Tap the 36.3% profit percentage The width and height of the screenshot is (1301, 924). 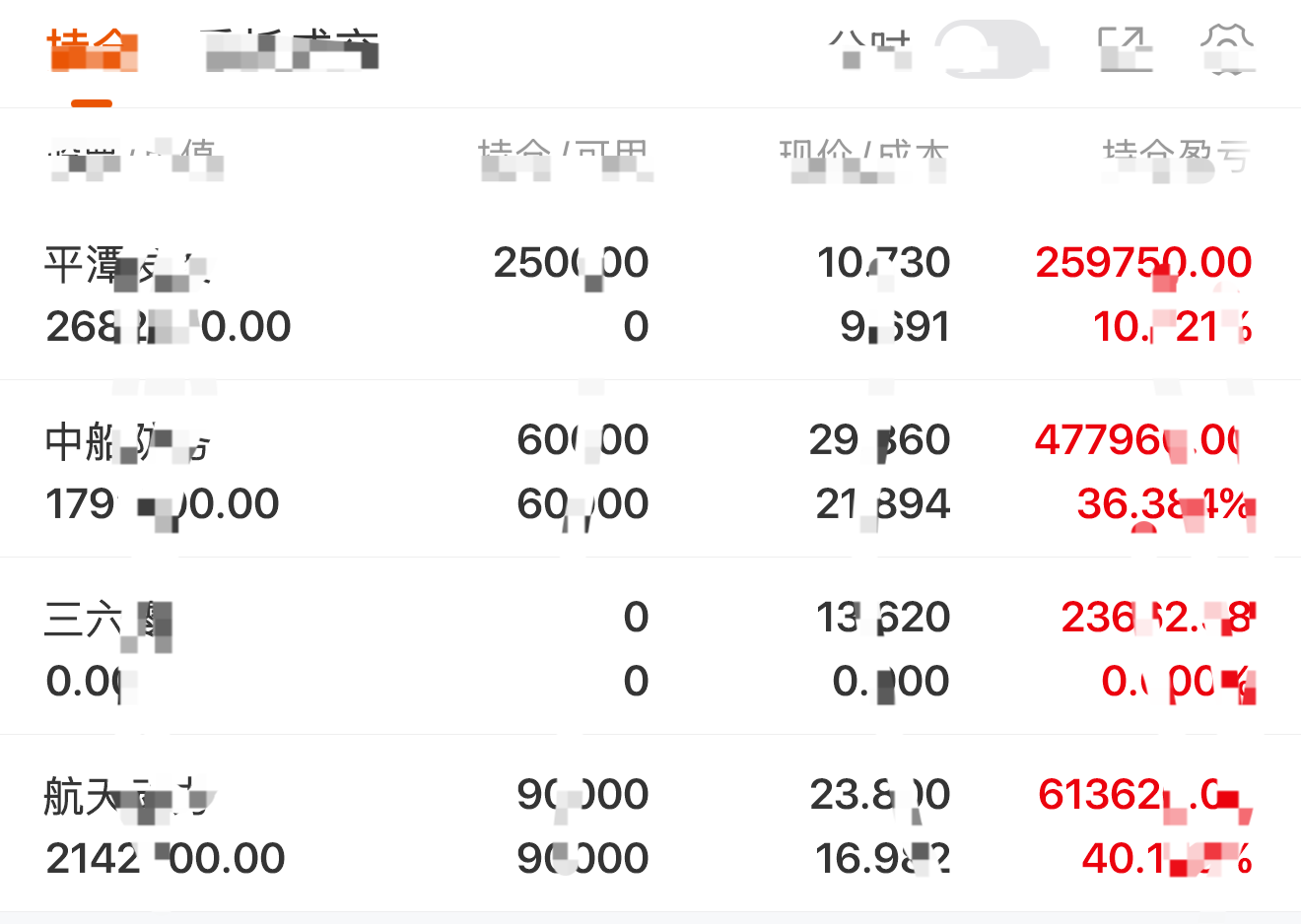pyautogui.click(x=1163, y=504)
